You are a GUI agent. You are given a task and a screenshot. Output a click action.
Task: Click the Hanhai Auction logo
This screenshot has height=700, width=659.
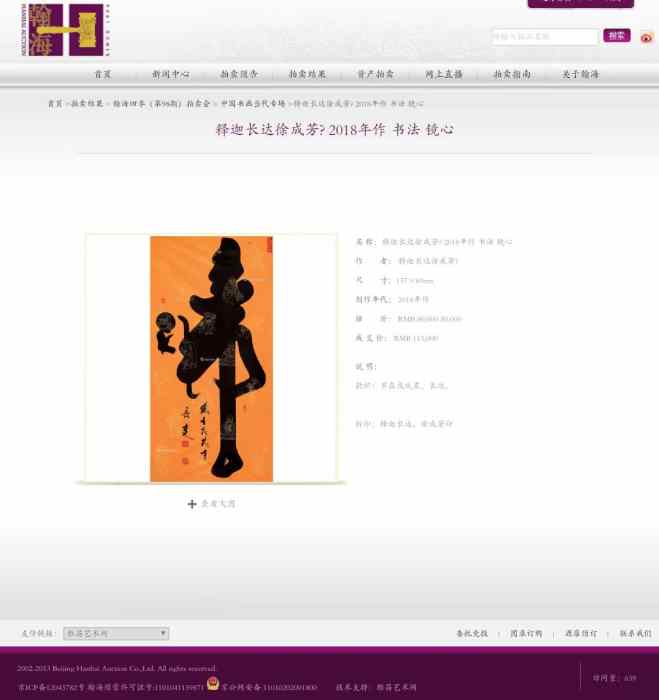[65, 30]
